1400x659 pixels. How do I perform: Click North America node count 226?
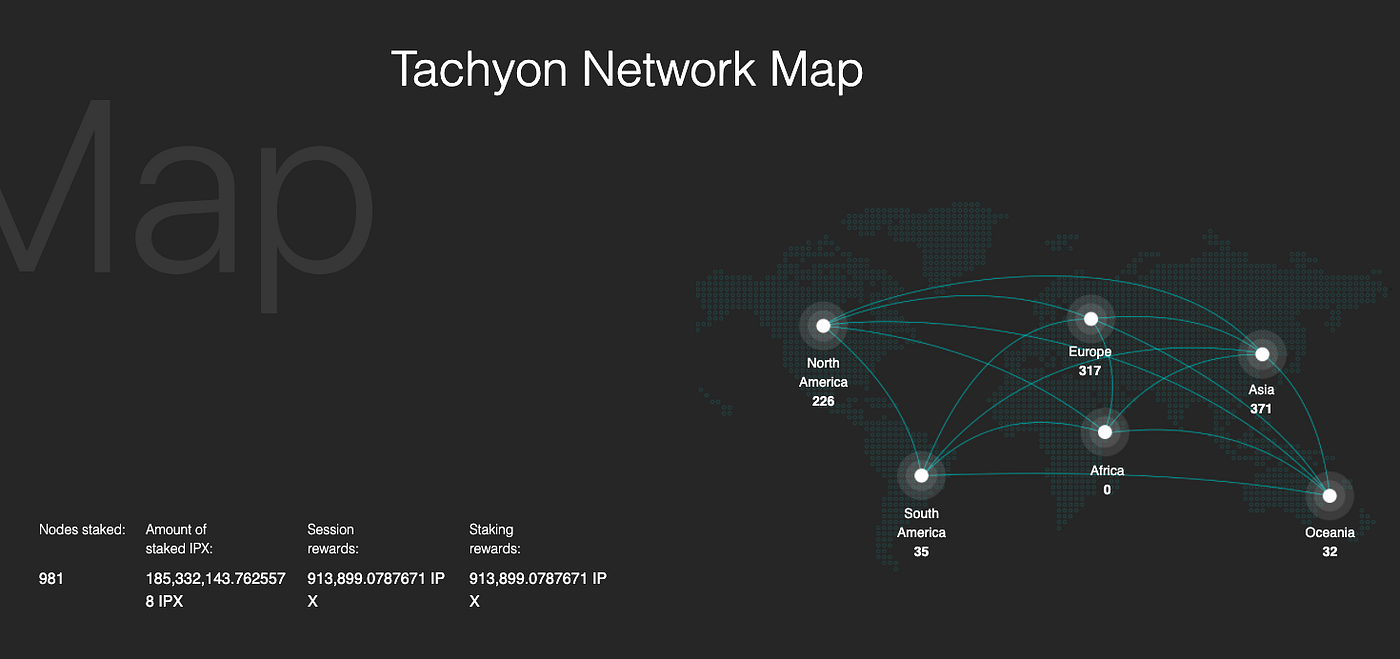[823, 401]
